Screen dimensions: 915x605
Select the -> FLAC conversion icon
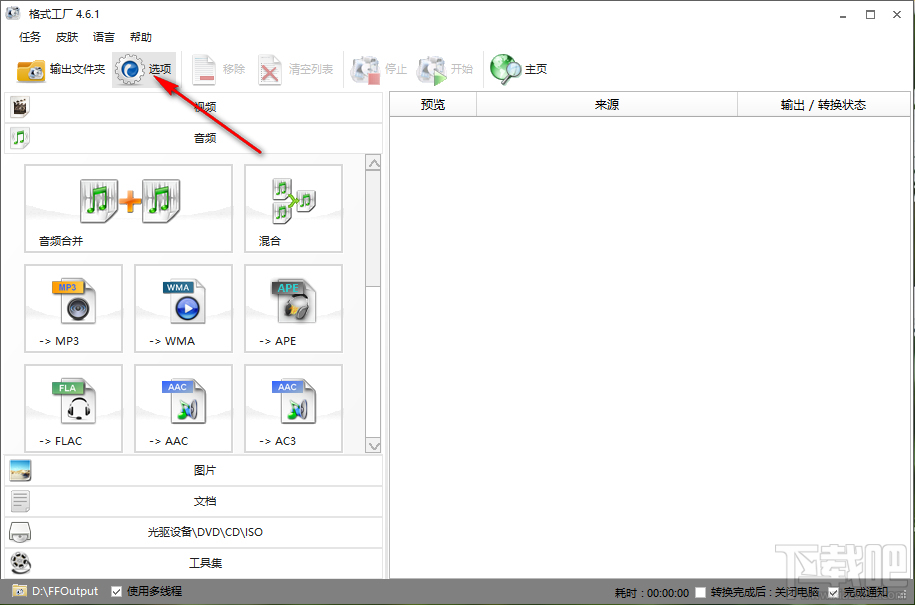[x=74, y=408]
